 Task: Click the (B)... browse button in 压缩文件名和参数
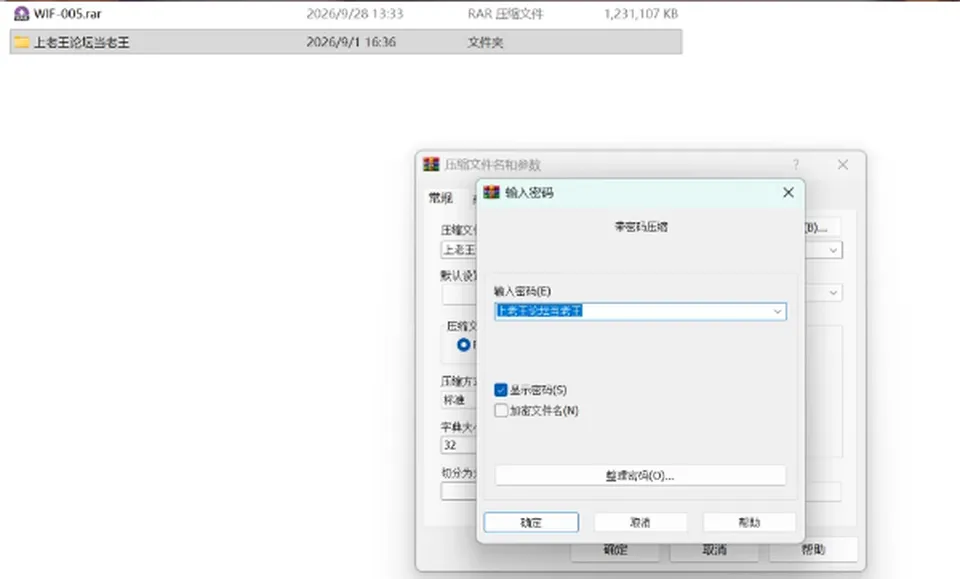[x=822, y=228]
